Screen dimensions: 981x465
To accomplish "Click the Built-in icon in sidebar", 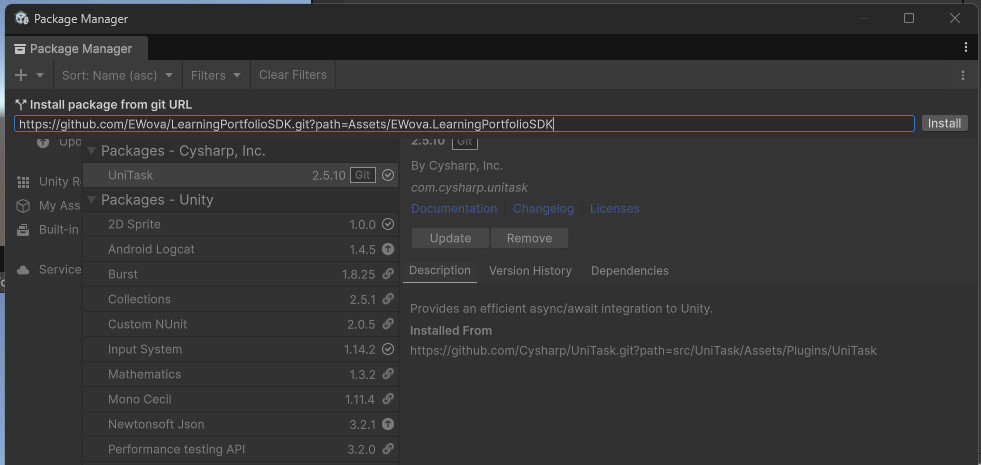I will tap(23, 230).
